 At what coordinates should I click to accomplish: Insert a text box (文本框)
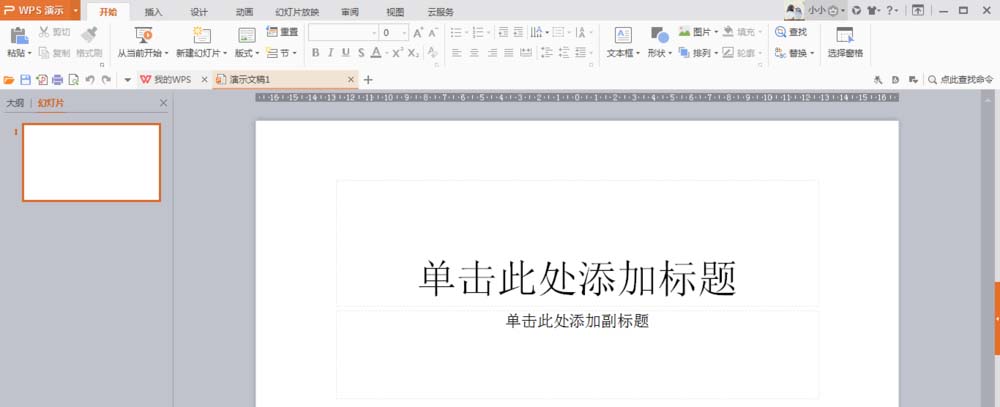coord(622,36)
